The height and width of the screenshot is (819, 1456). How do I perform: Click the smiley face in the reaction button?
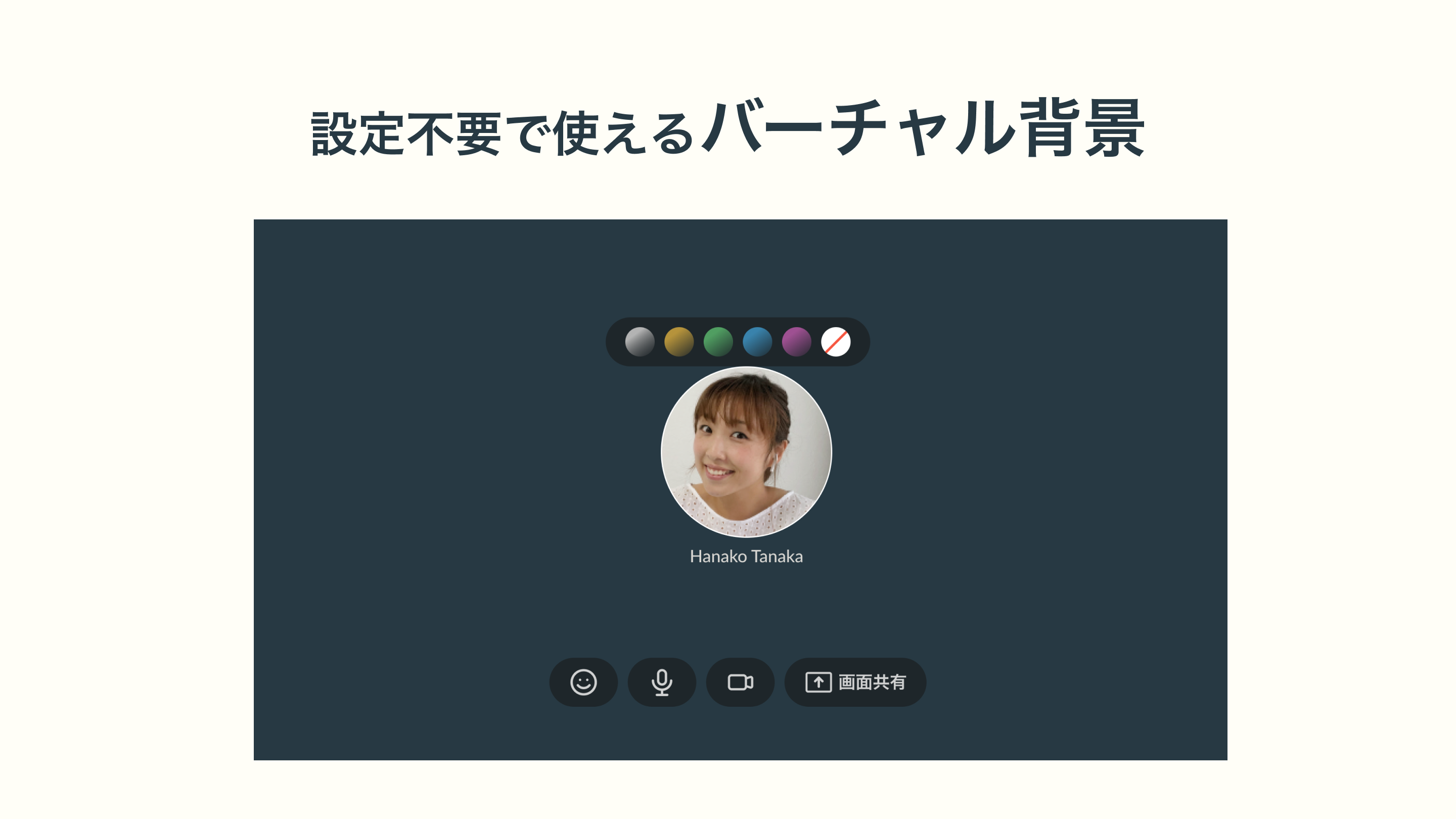point(583,681)
